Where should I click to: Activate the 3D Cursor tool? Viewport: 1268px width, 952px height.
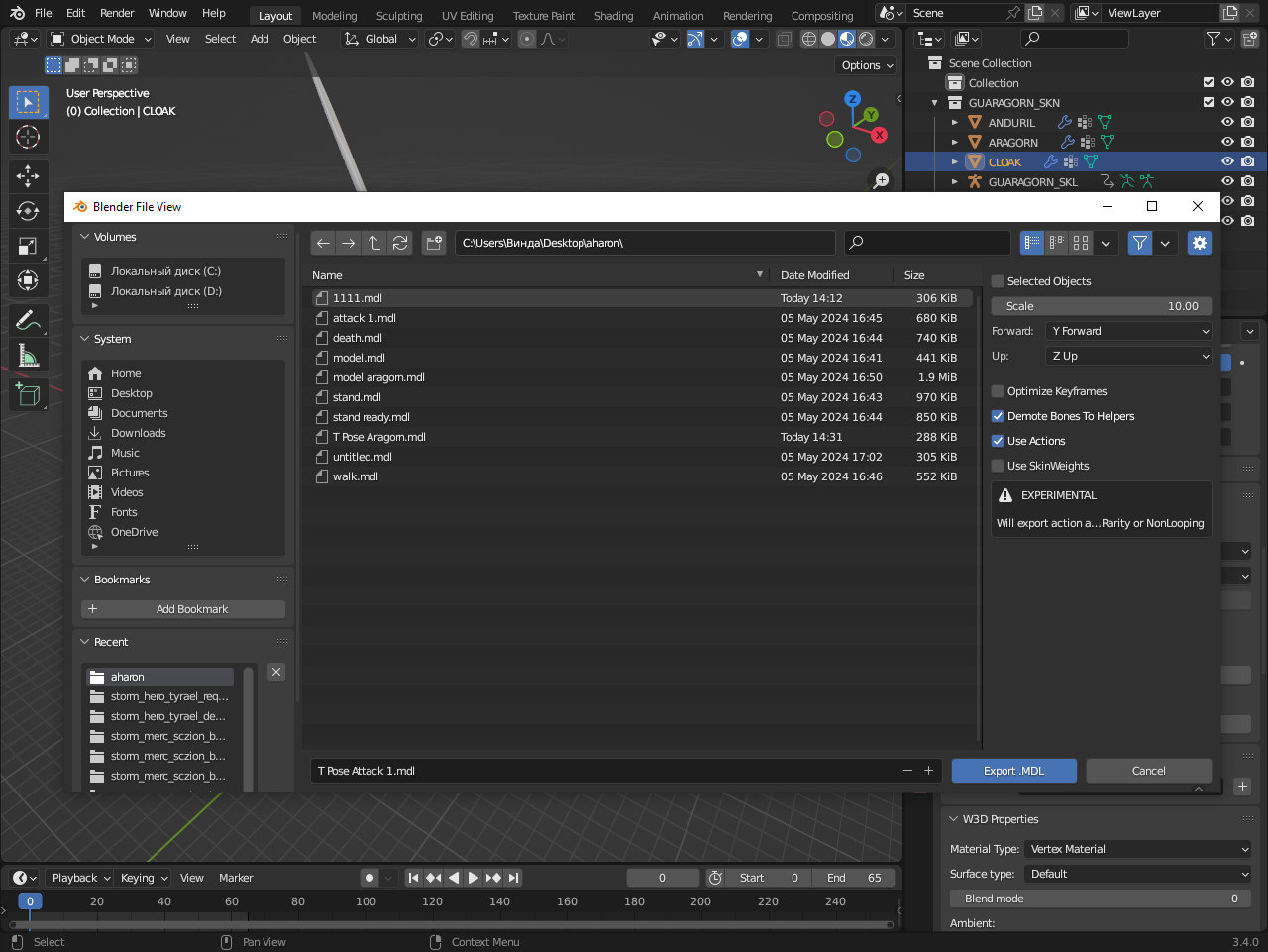tap(28, 137)
